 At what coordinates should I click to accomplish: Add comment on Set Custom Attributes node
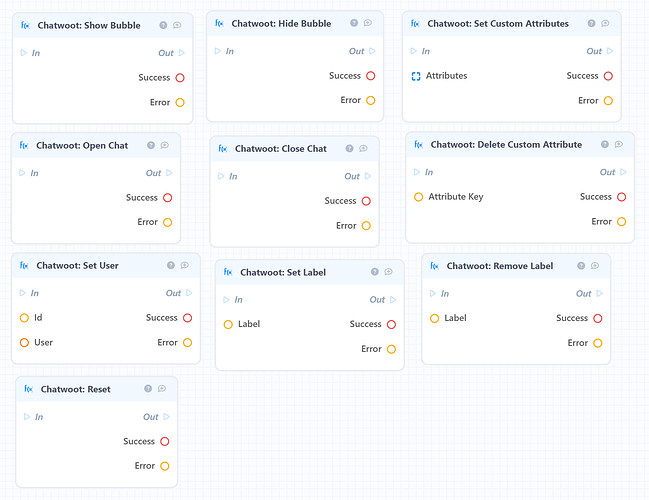click(x=605, y=23)
